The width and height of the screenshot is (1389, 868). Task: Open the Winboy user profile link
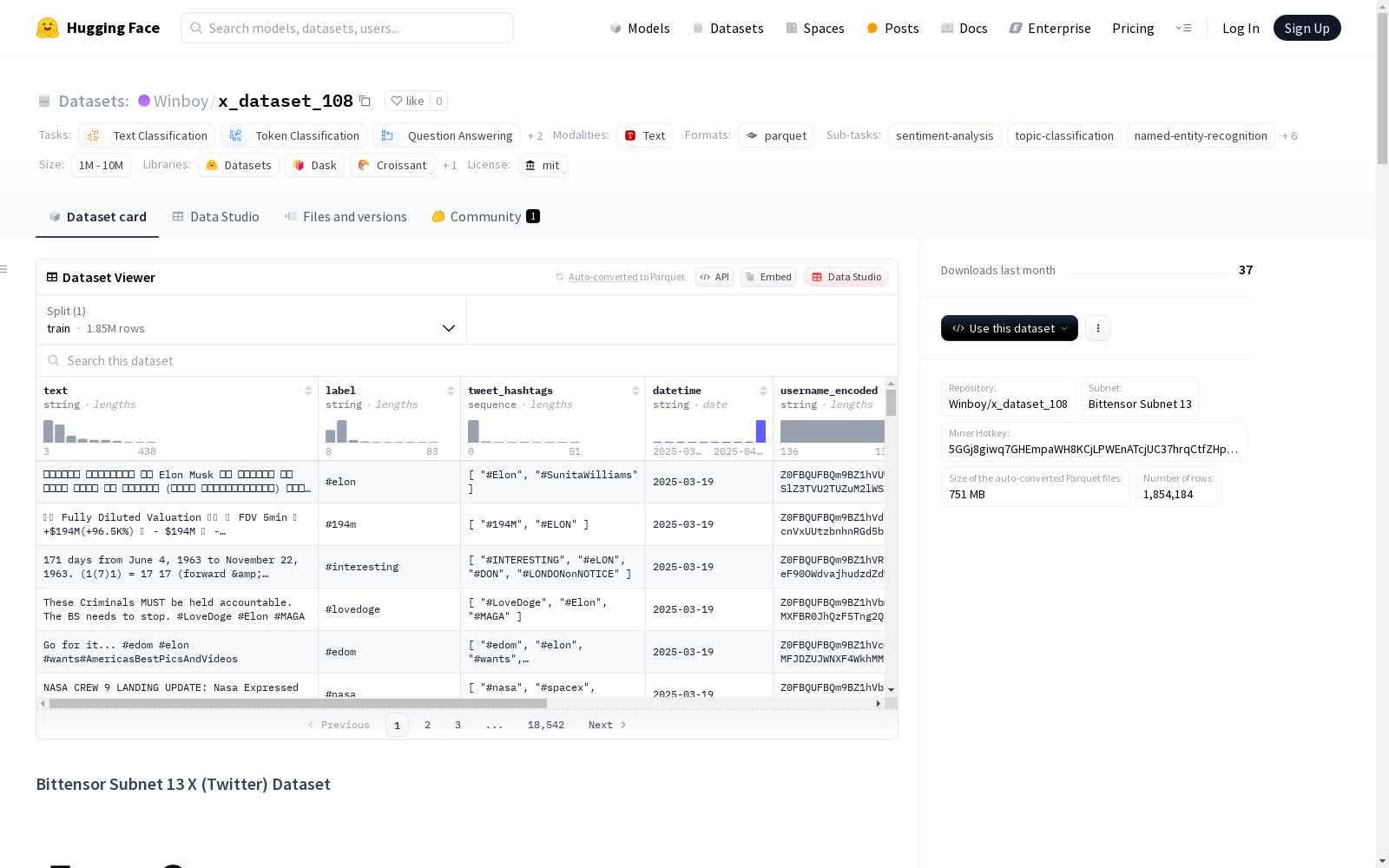pos(181,101)
